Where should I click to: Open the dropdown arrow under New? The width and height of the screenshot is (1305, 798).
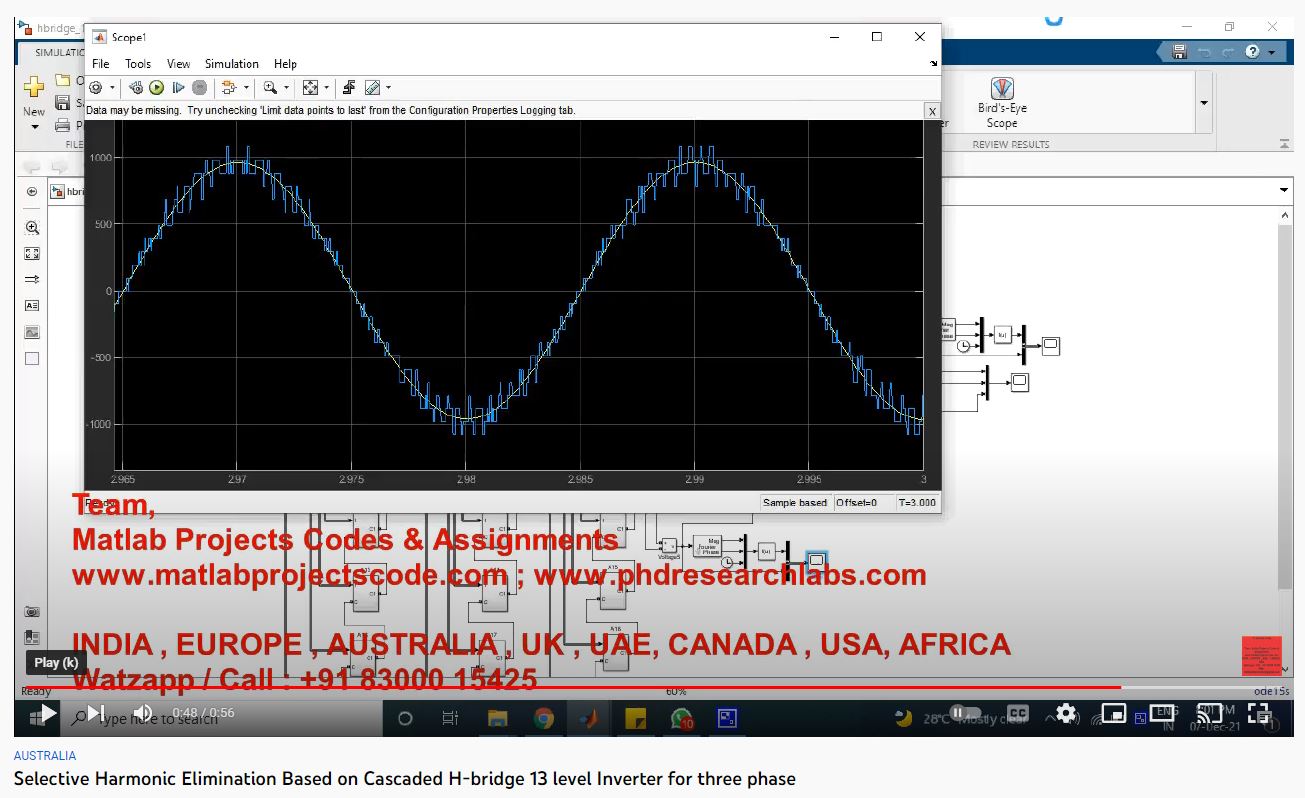click(34, 127)
